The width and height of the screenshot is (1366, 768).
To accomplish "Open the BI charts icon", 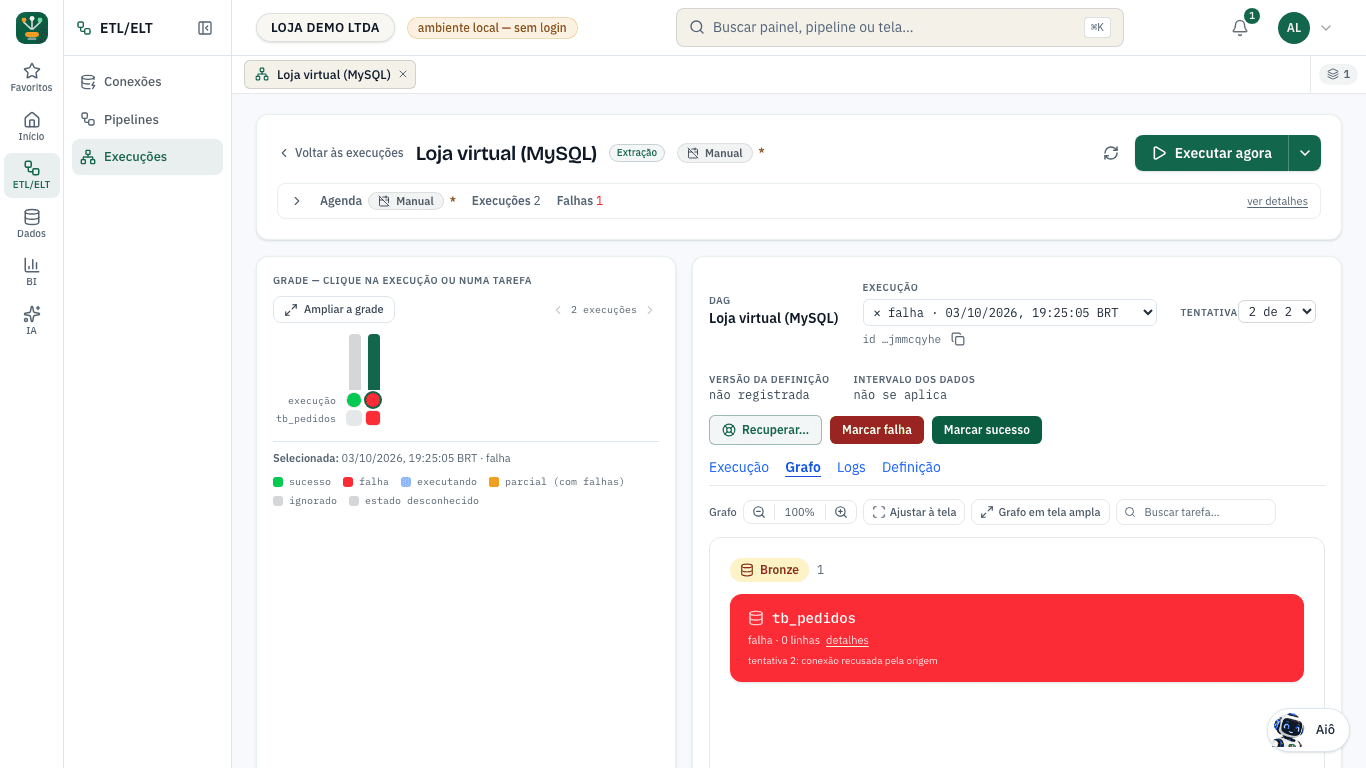I will [32, 272].
